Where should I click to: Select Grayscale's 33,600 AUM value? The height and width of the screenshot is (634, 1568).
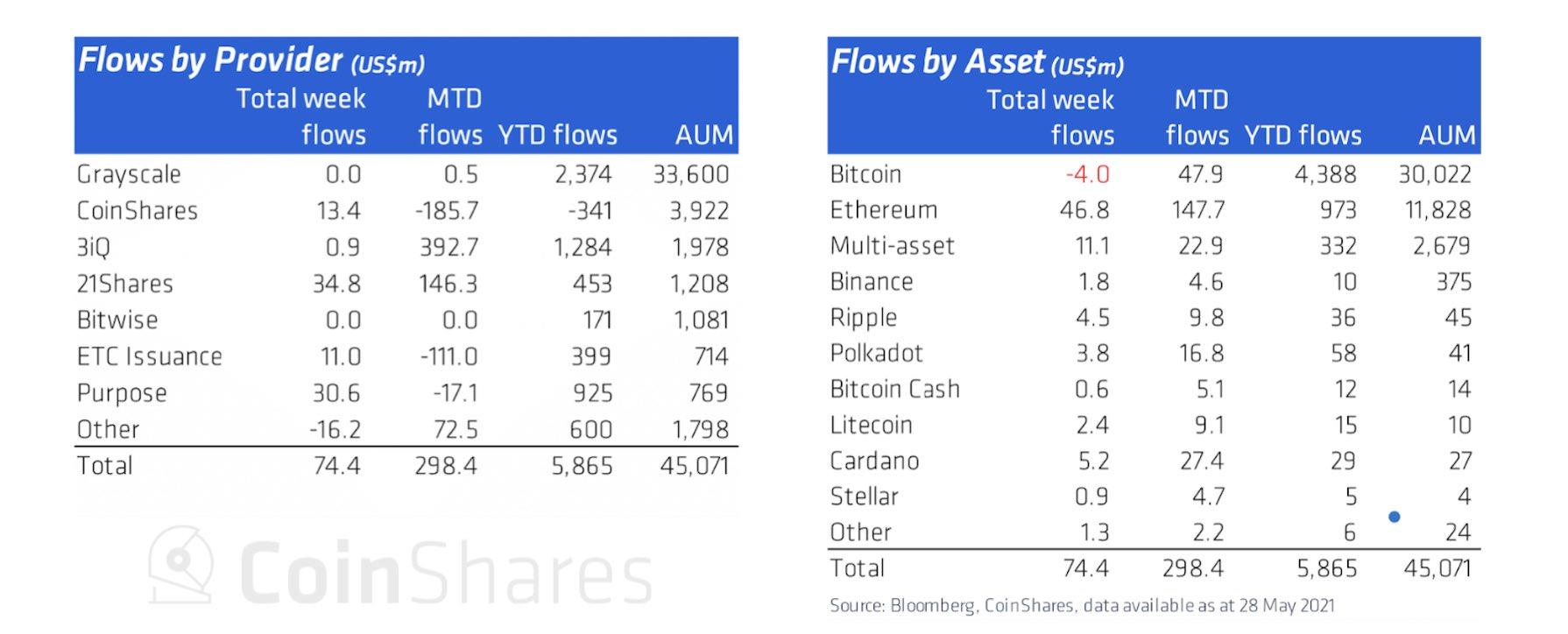tap(690, 174)
